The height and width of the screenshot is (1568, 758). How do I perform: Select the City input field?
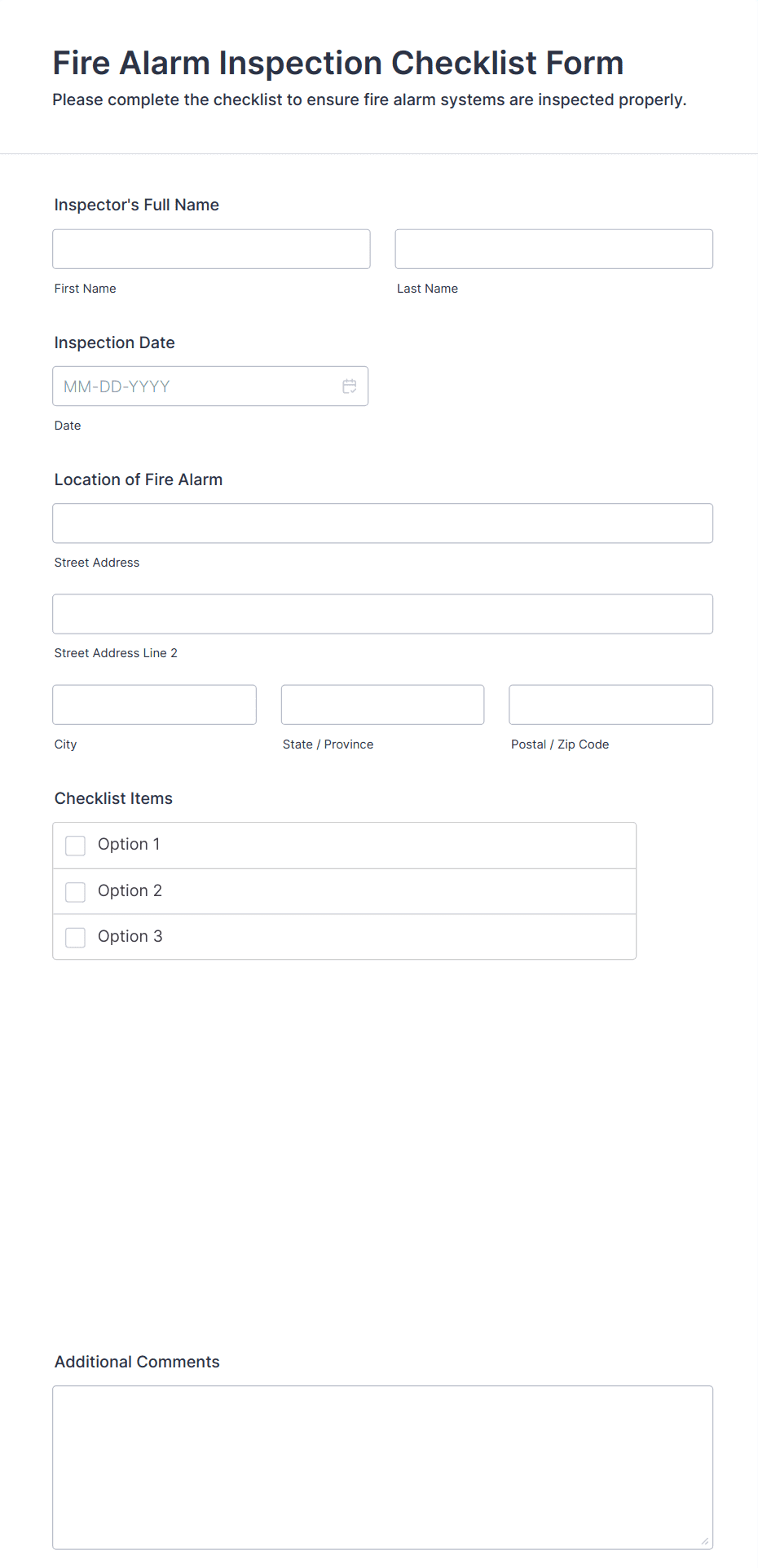point(154,704)
